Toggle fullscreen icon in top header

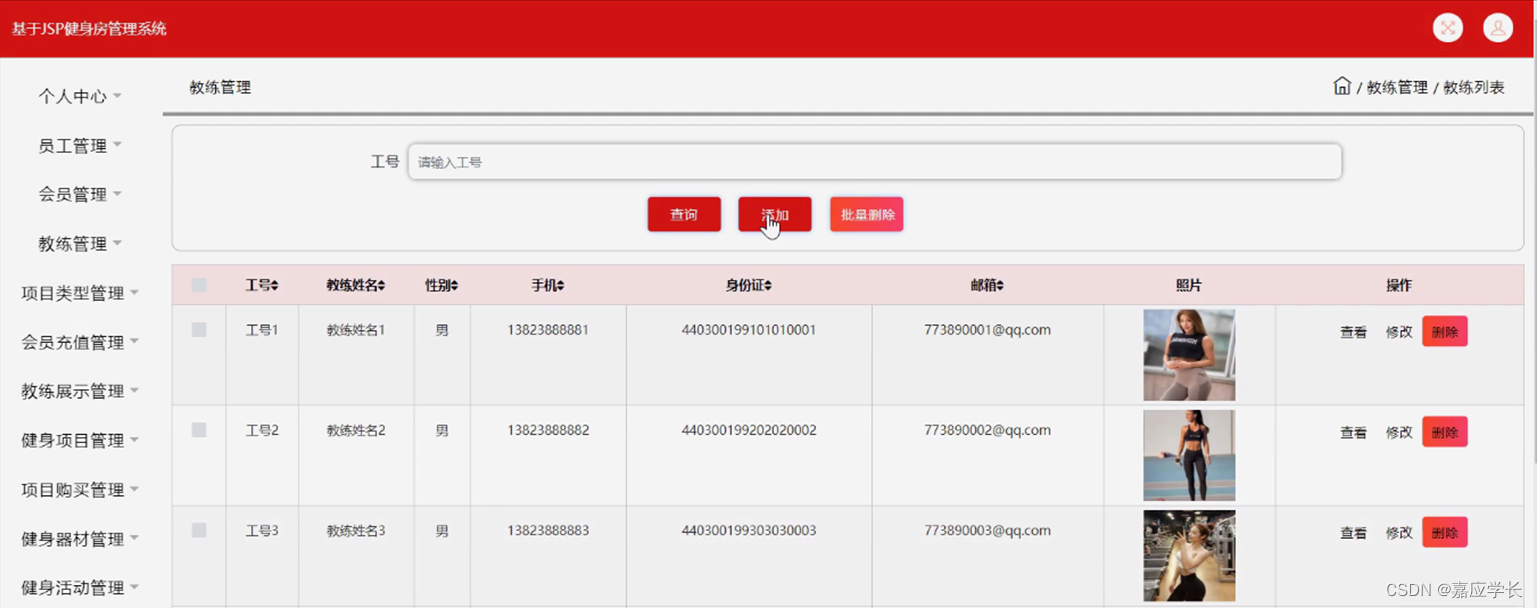coord(1447,28)
